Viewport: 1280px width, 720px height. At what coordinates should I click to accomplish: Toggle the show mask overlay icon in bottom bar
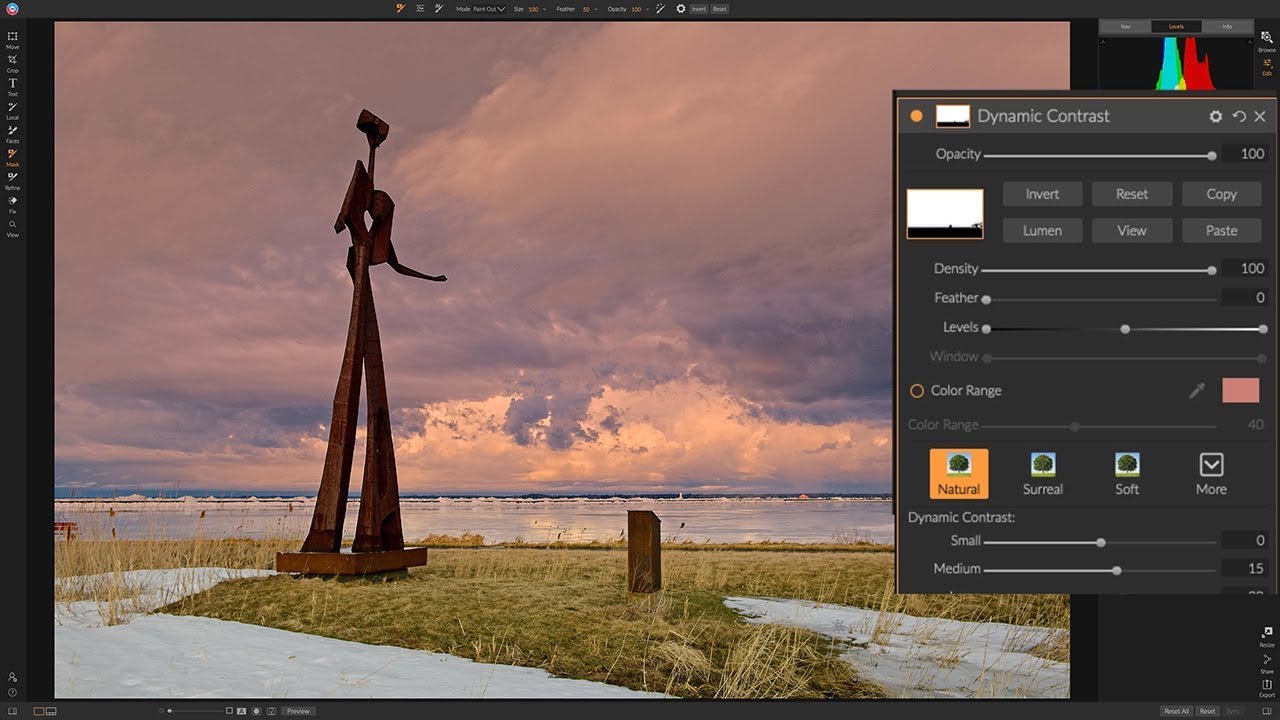point(257,711)
